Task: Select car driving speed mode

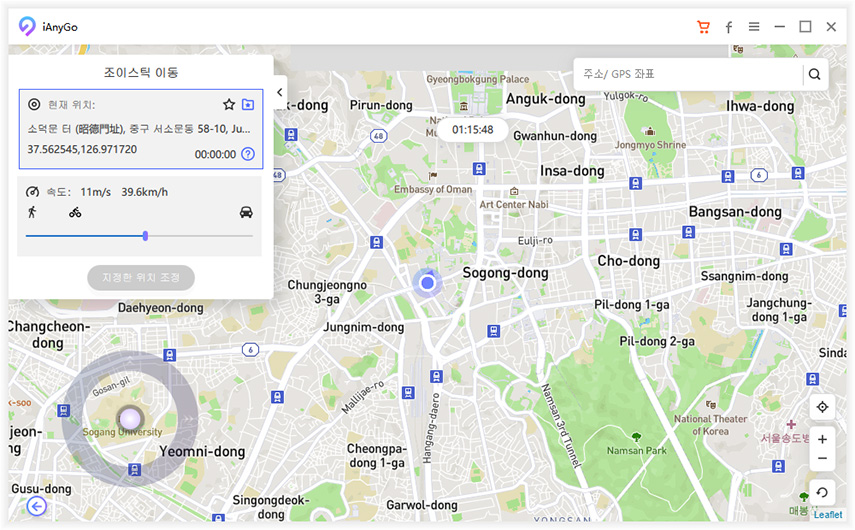Action: (x=246, y=212)
